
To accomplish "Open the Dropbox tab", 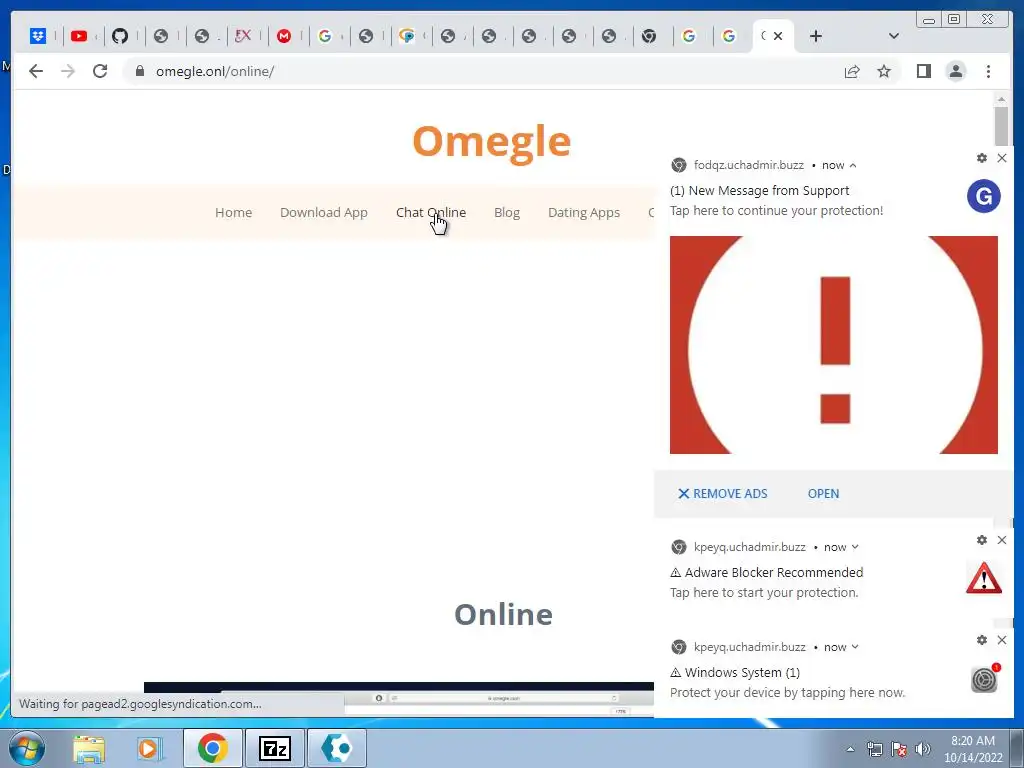I will click(x=38, y=36).
